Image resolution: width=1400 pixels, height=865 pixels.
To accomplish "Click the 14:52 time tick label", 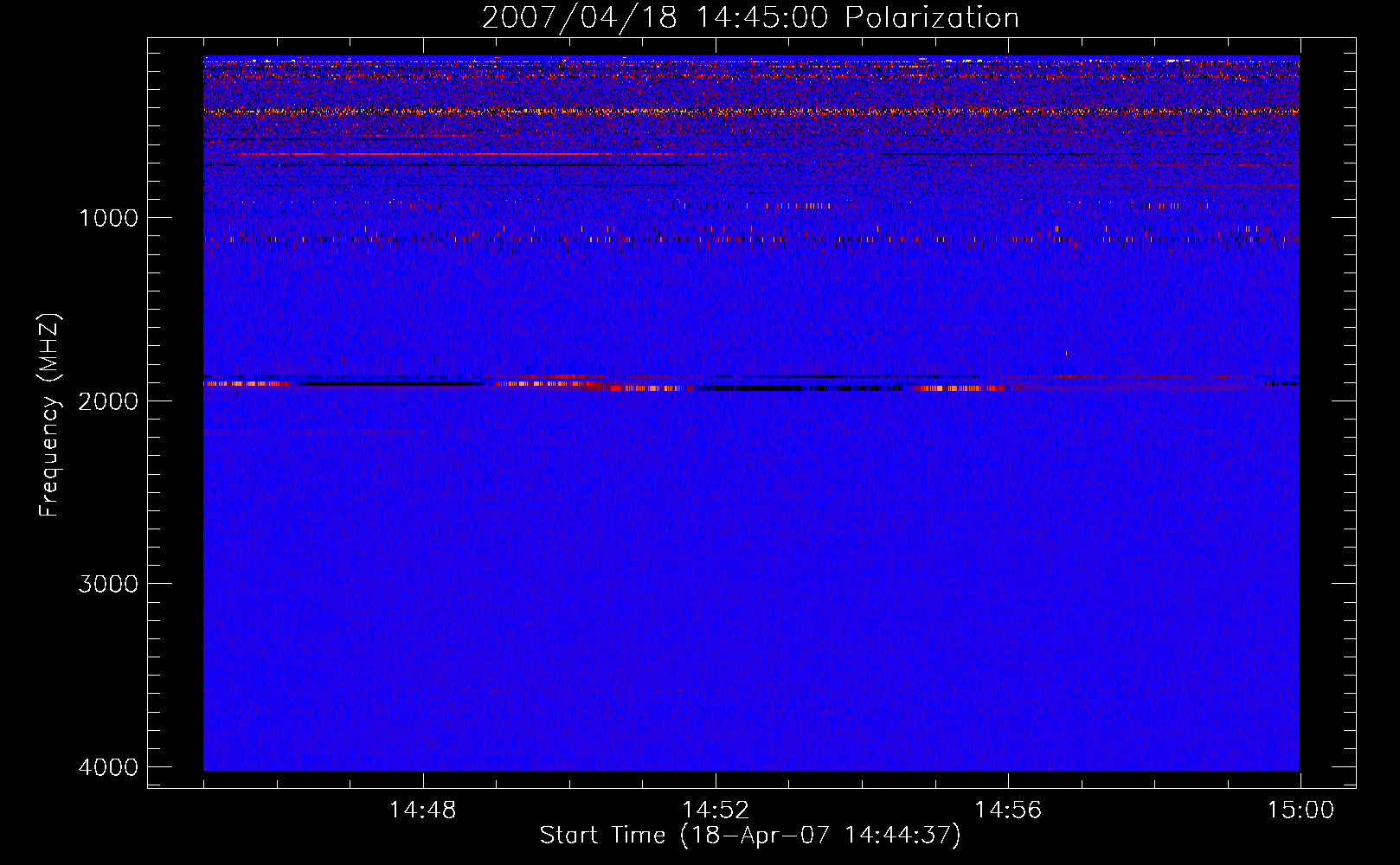I will coord(716,810).
